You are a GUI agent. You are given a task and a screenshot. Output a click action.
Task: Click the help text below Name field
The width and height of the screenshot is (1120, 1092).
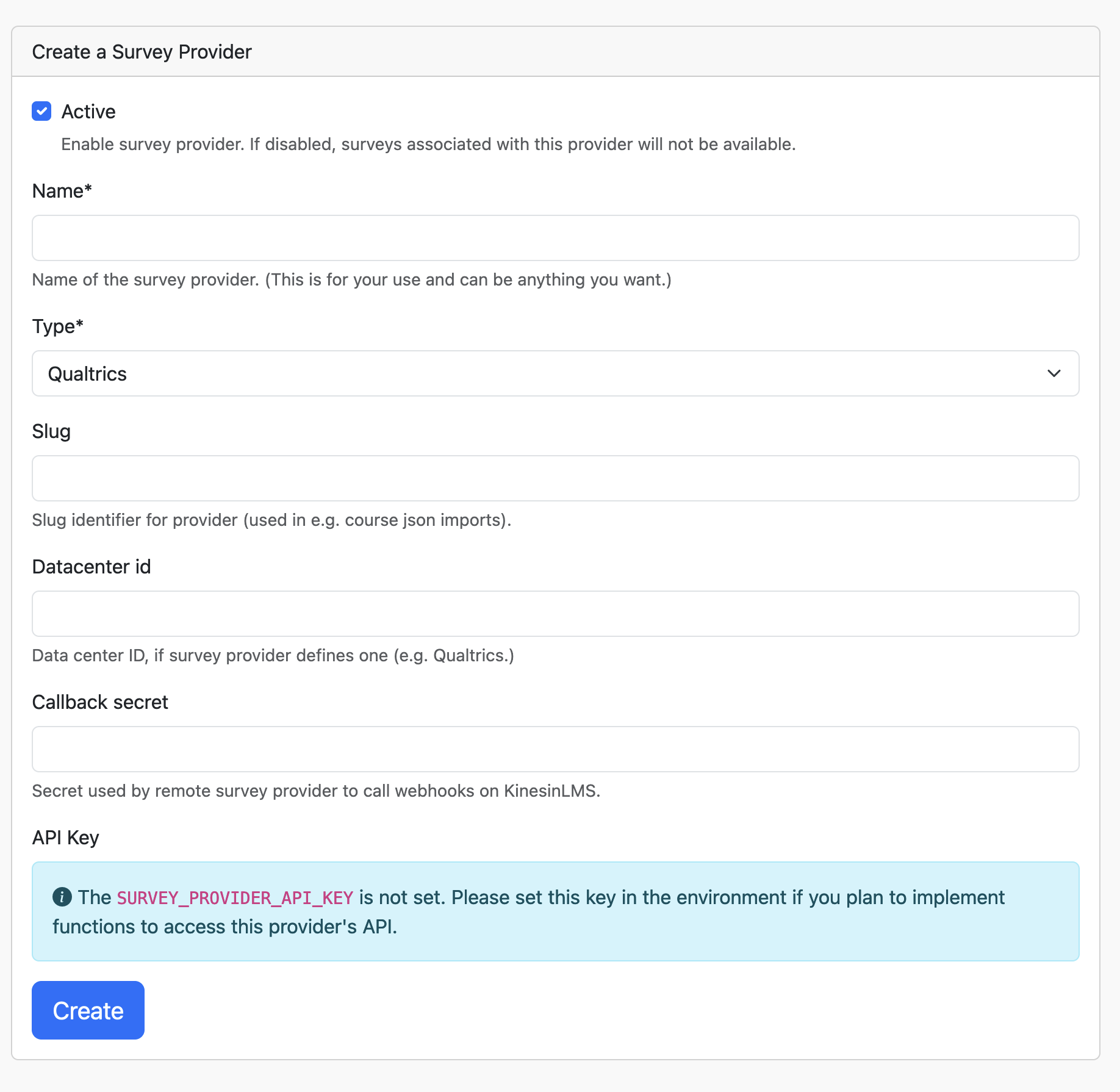351,279
